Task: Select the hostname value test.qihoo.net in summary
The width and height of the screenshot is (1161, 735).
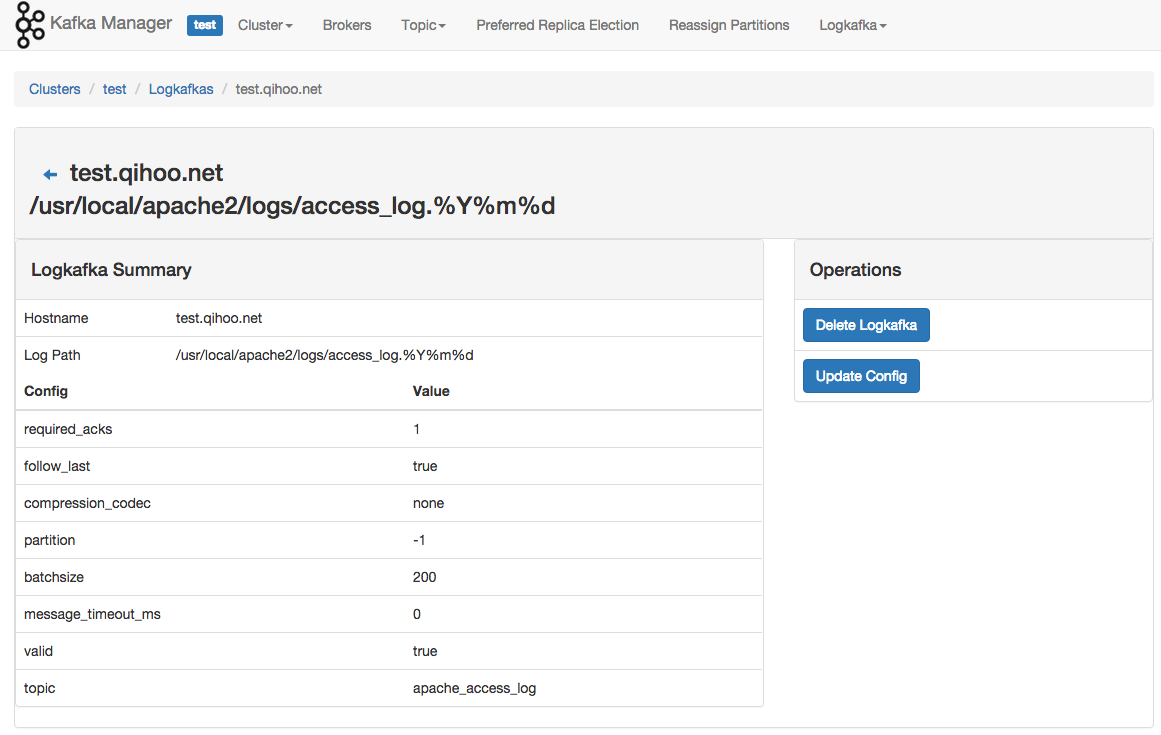Action: tap(219, 318)
